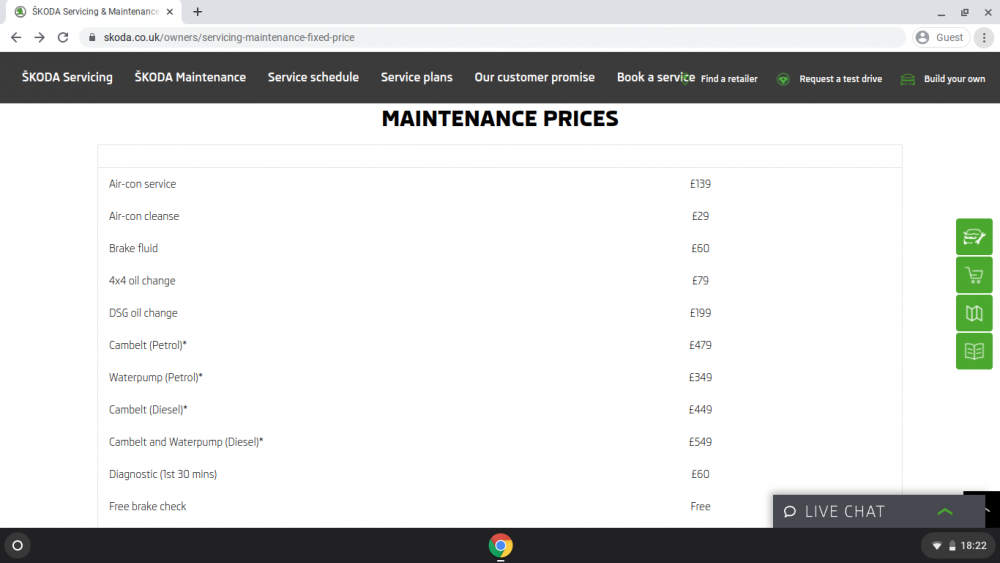Click the browser back arrow
1000x563 pixels.
(x=16, y=38)
